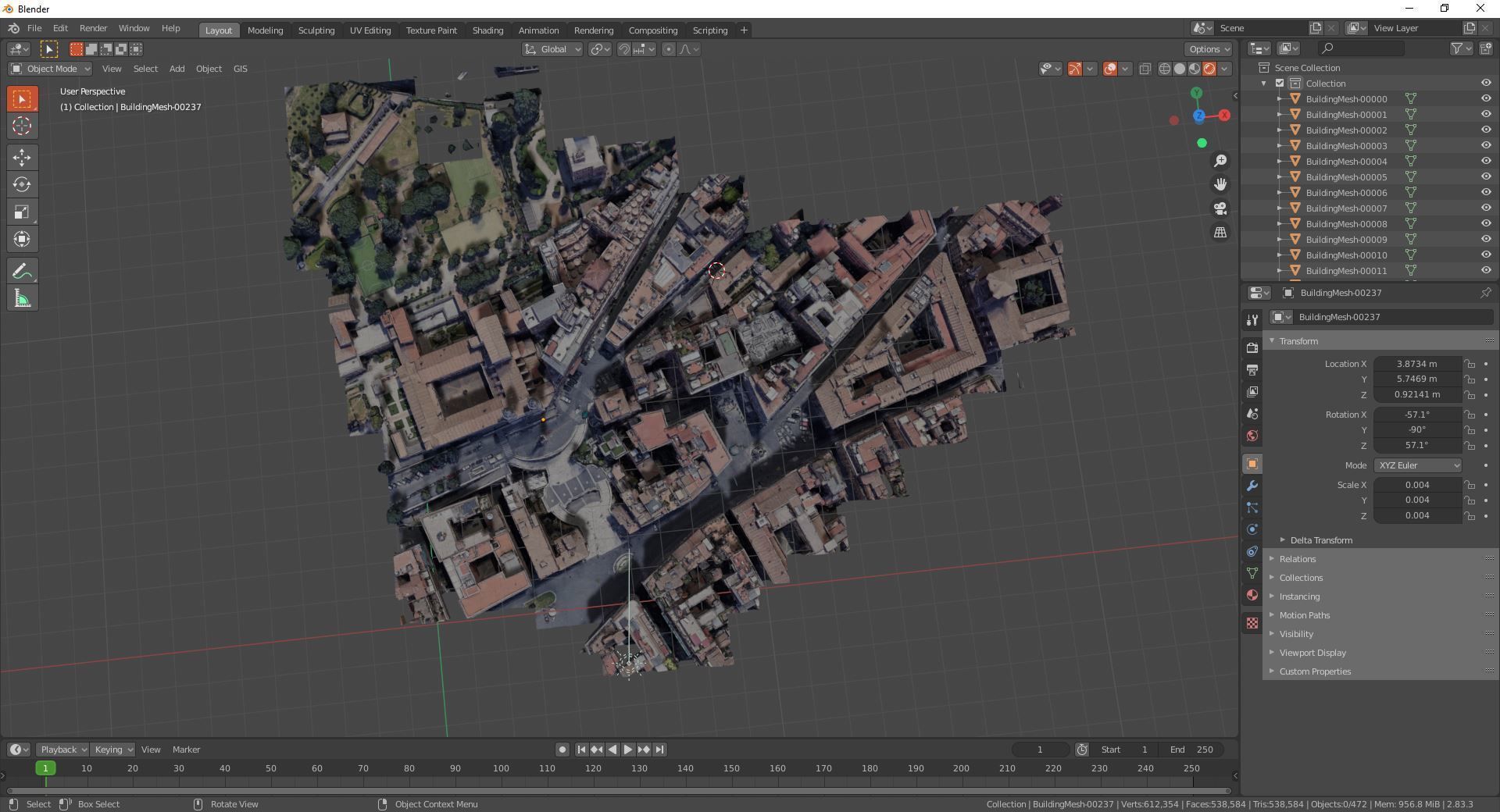
Task: Hide BuildingMesh-00007 in outliner
Action: [1486, 208]
